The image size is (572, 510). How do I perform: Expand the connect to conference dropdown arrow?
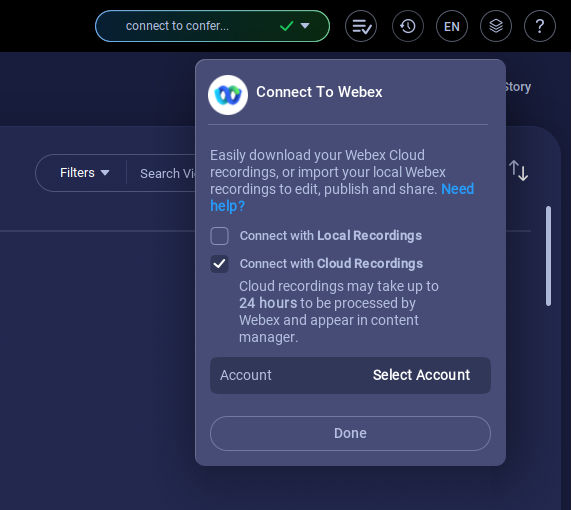(305, 26)
